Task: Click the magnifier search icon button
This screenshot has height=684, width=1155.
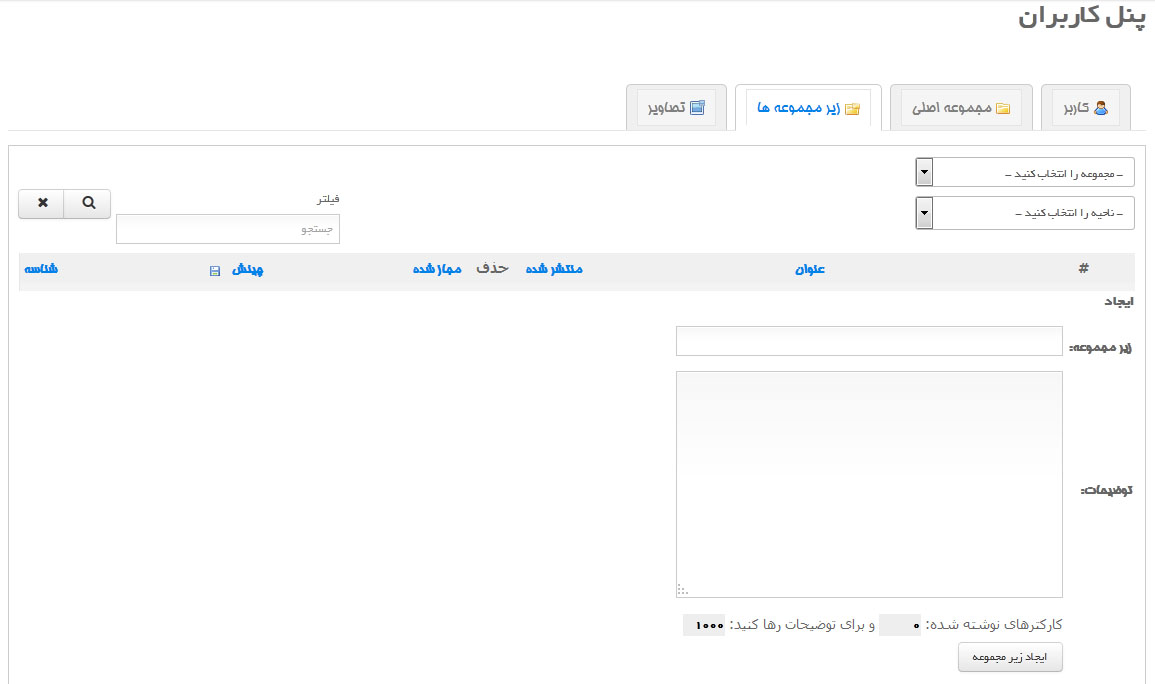Action: click(x=88, y=203)
